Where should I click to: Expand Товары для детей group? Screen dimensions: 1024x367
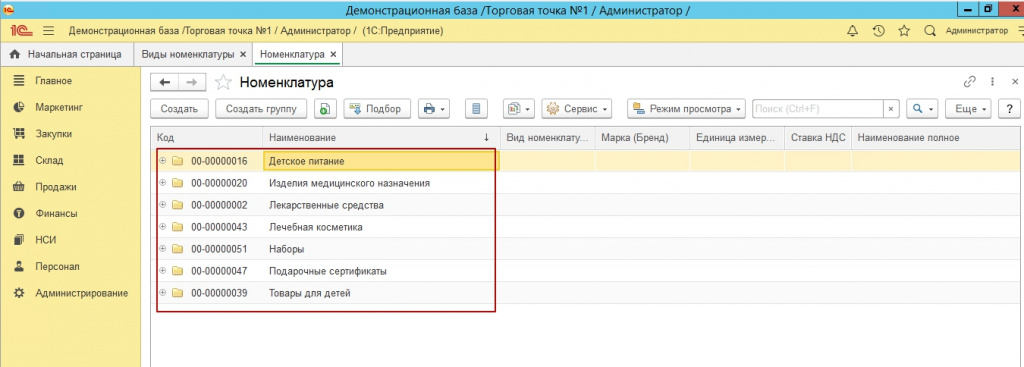(x=162, y=293)
